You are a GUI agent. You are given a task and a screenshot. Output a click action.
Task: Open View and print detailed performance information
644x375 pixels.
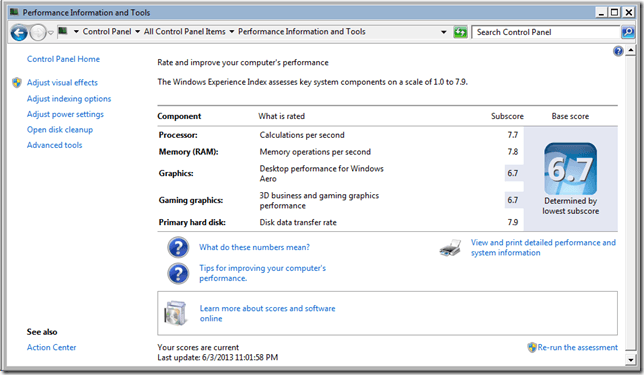point(543,248)
